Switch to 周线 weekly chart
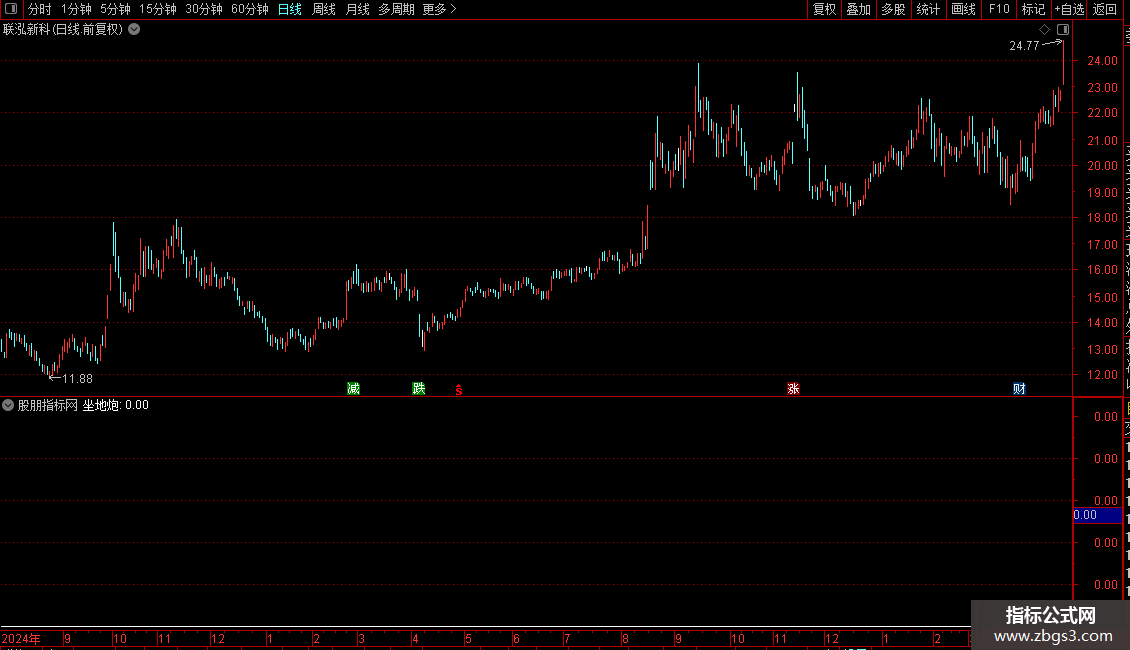Viewport: 1130px width, 650px height. (x=324, y=9)
